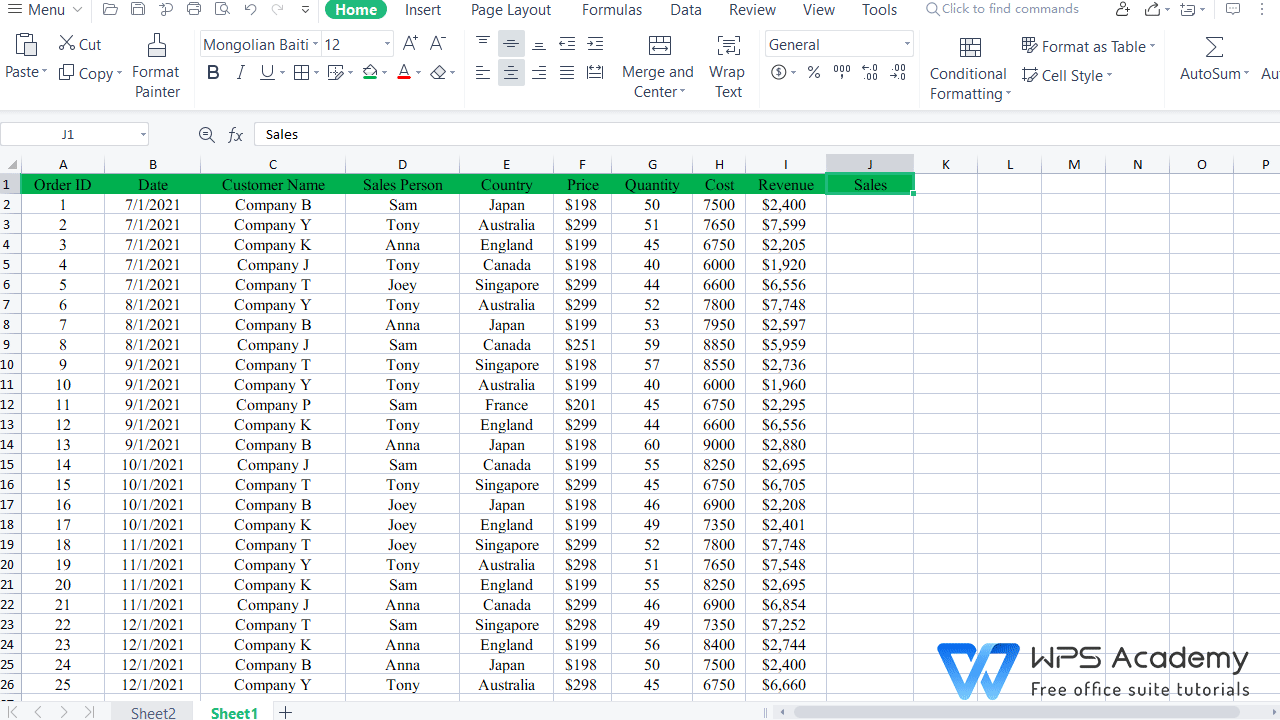Open the Sheet2 worksheet tab
1280x720 pixels.
pos(152,712)
